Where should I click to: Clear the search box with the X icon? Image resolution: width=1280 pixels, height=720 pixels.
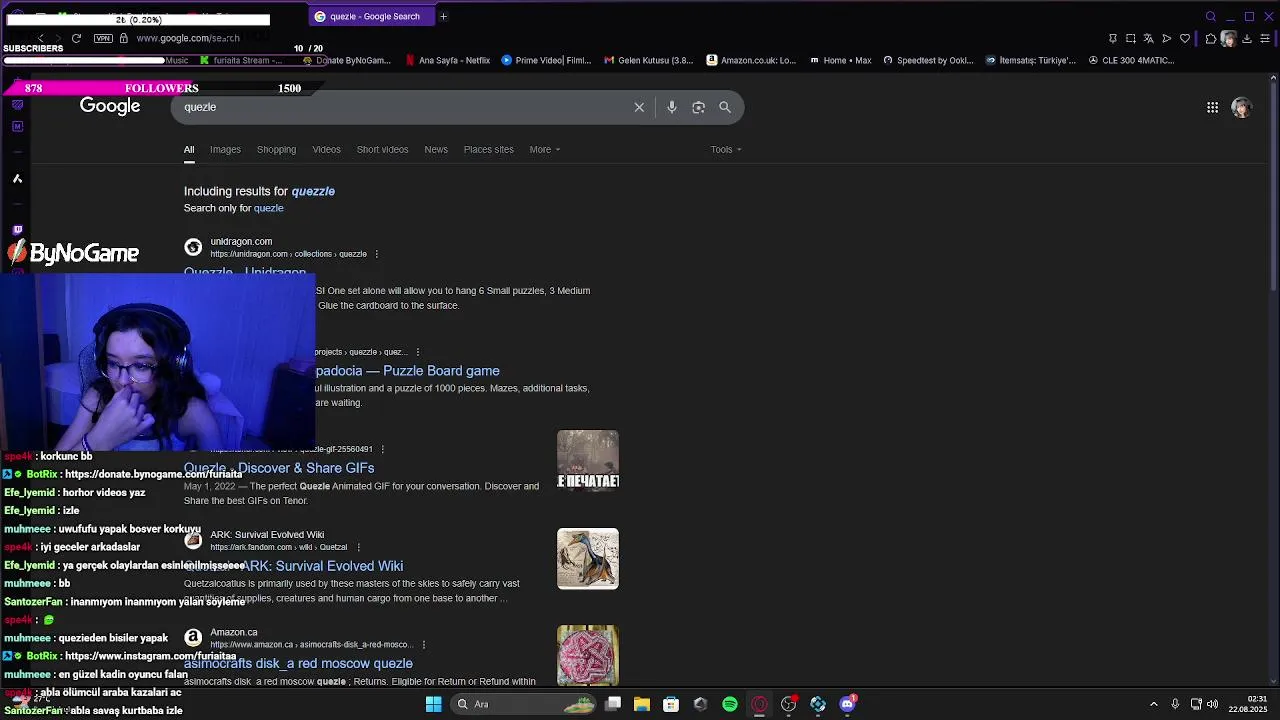click(639, 107)
